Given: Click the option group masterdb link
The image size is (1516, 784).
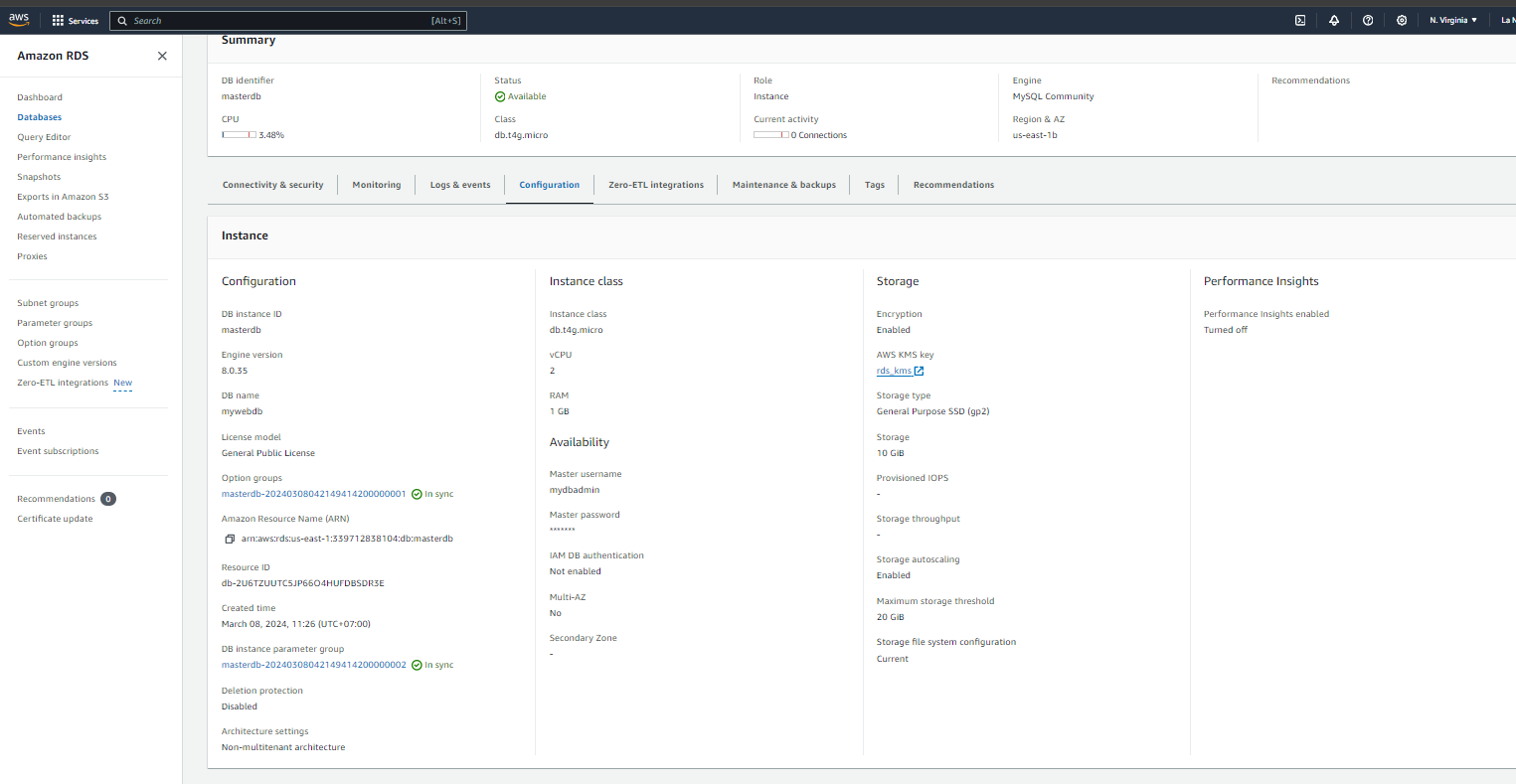Looking at the screenshot, I should (313, 494).
